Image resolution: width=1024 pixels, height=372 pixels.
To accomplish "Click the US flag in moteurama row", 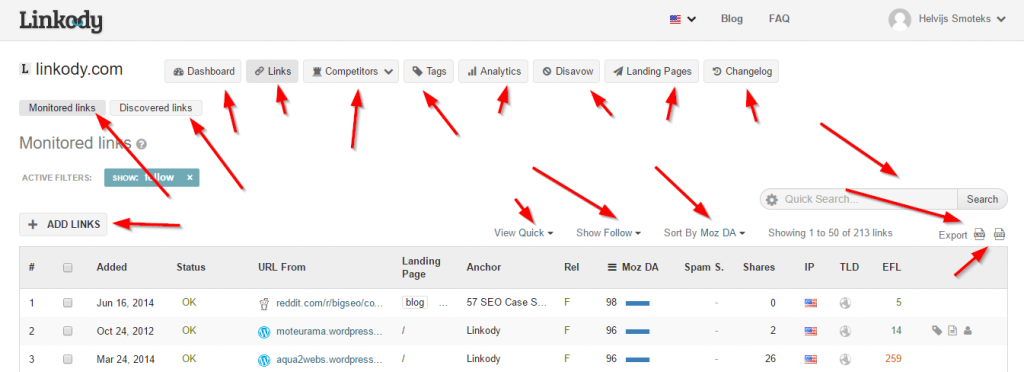I will point(810,331).
